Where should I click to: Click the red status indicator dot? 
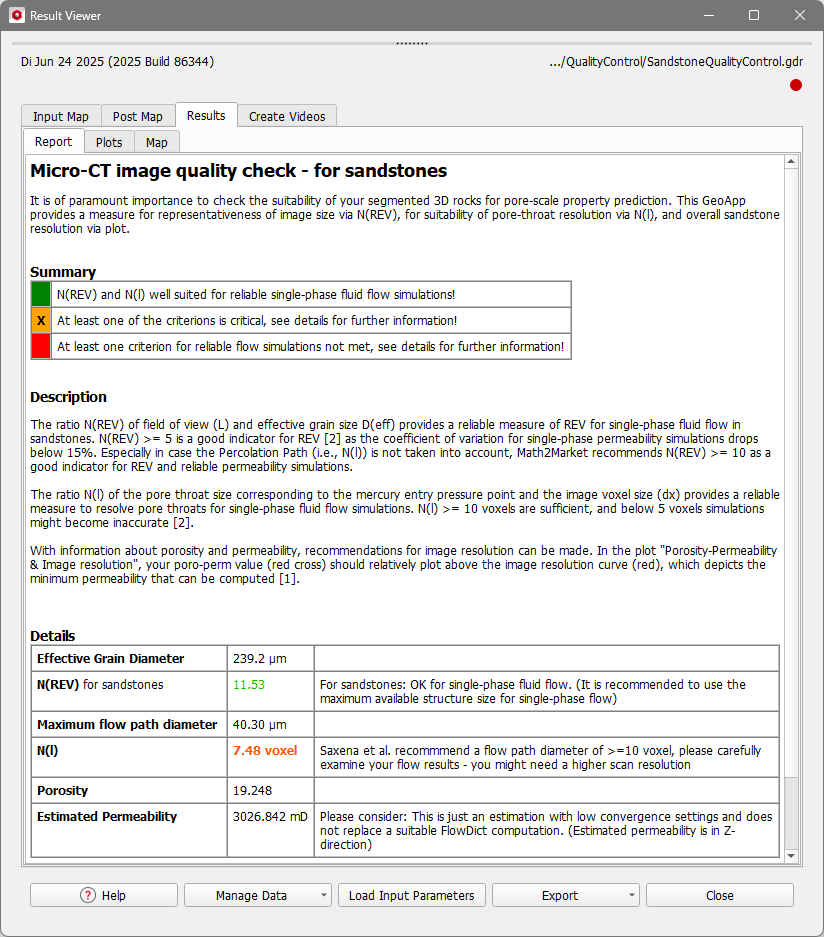(795, 85)
